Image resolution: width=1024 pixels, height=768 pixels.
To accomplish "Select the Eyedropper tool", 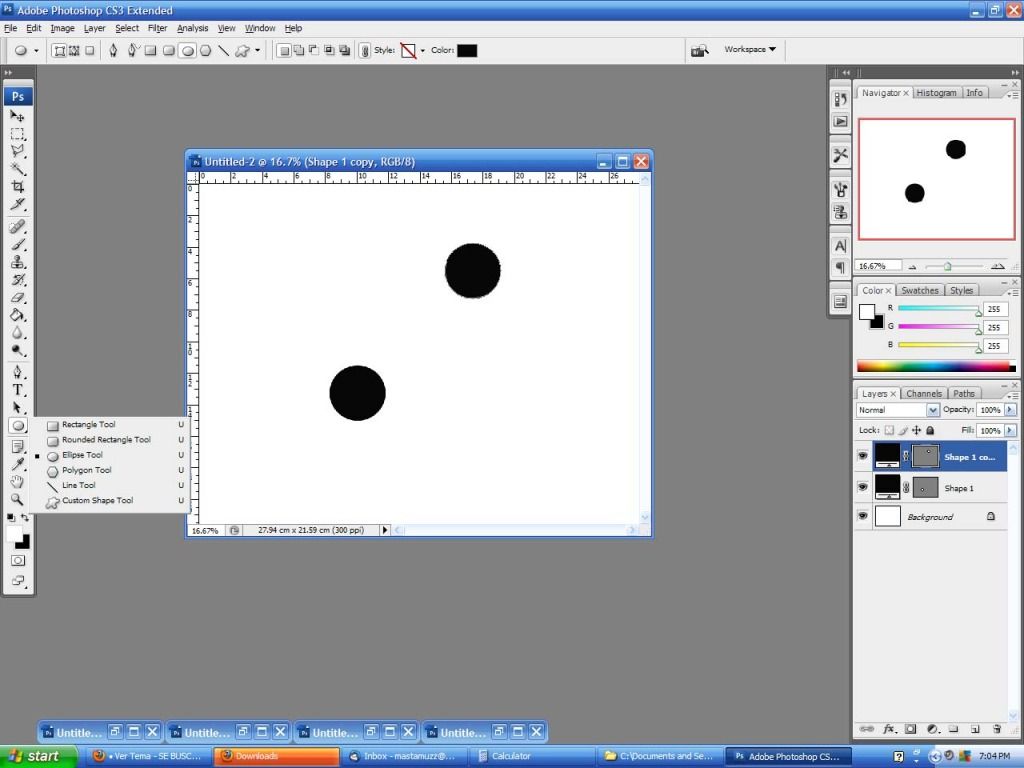I will [18, 464].
